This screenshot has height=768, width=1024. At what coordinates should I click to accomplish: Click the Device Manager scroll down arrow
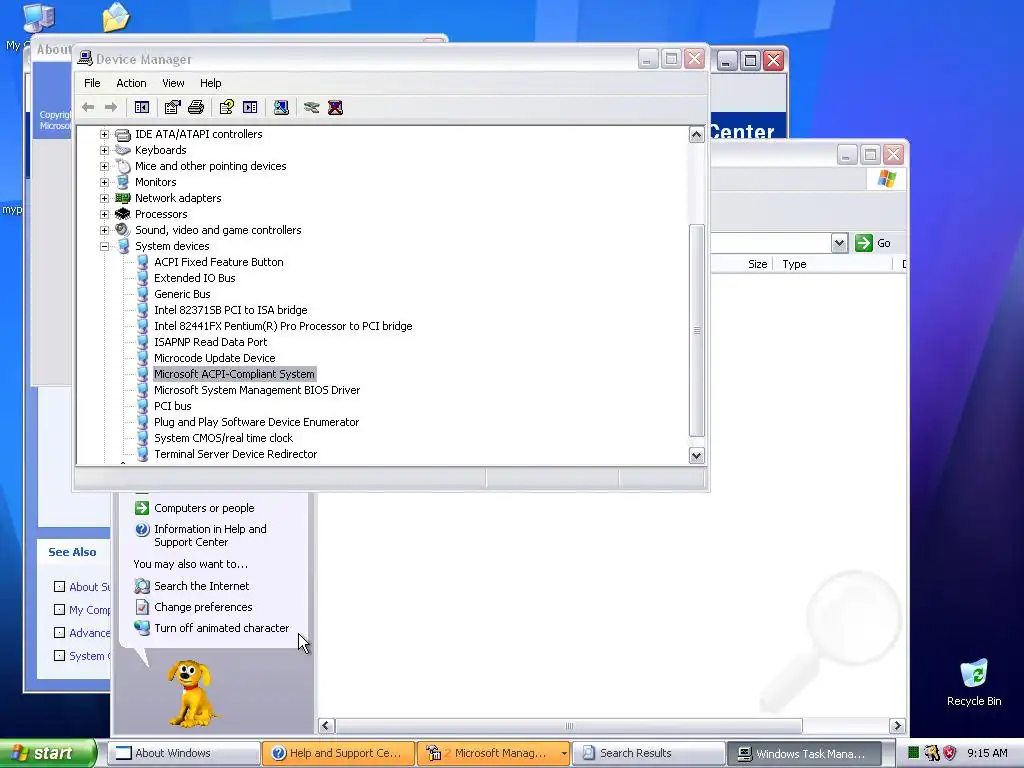pos(697,456)
